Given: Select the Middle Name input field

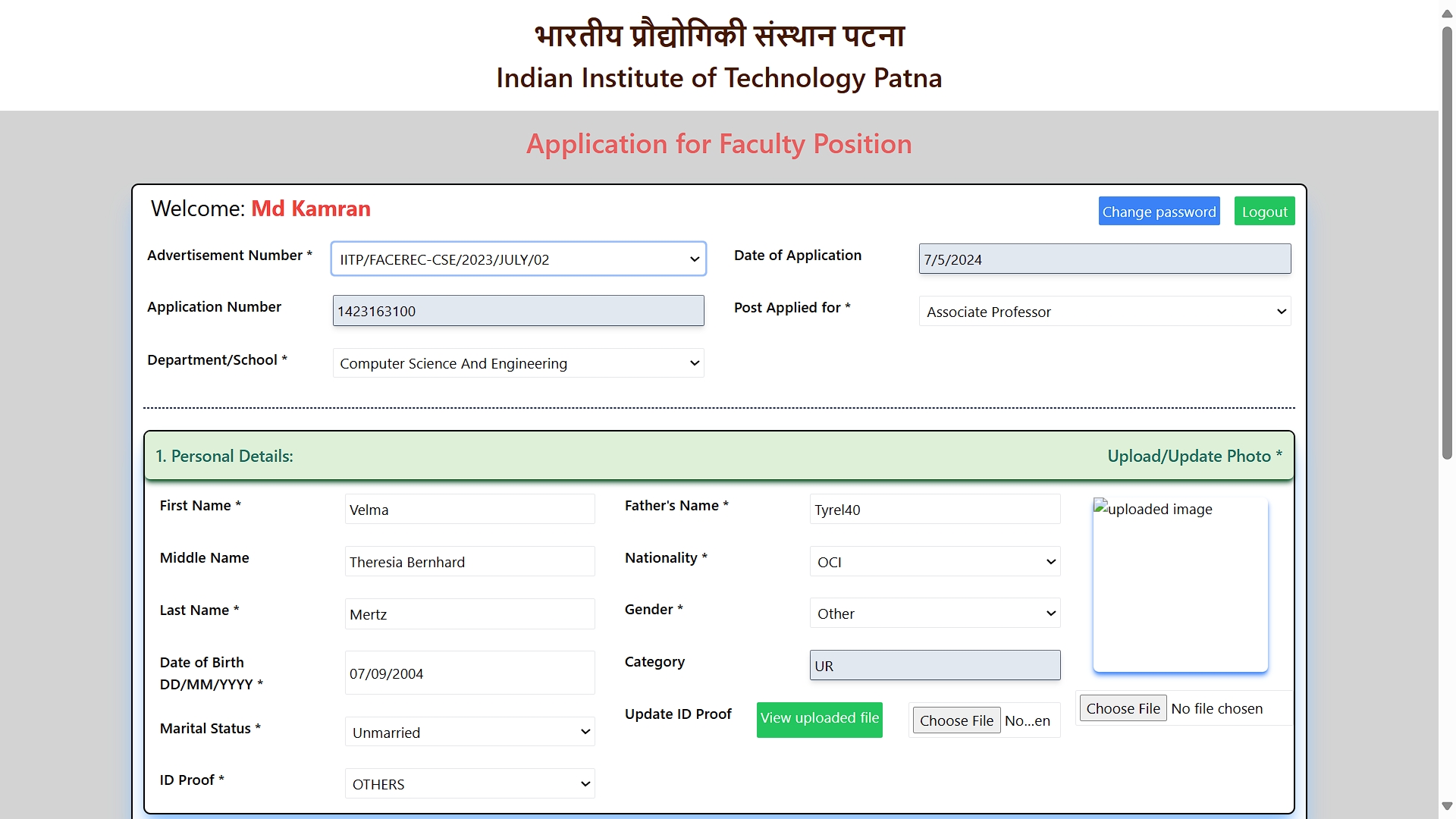Looking at the screenshot, I should (x=469, y=561).
